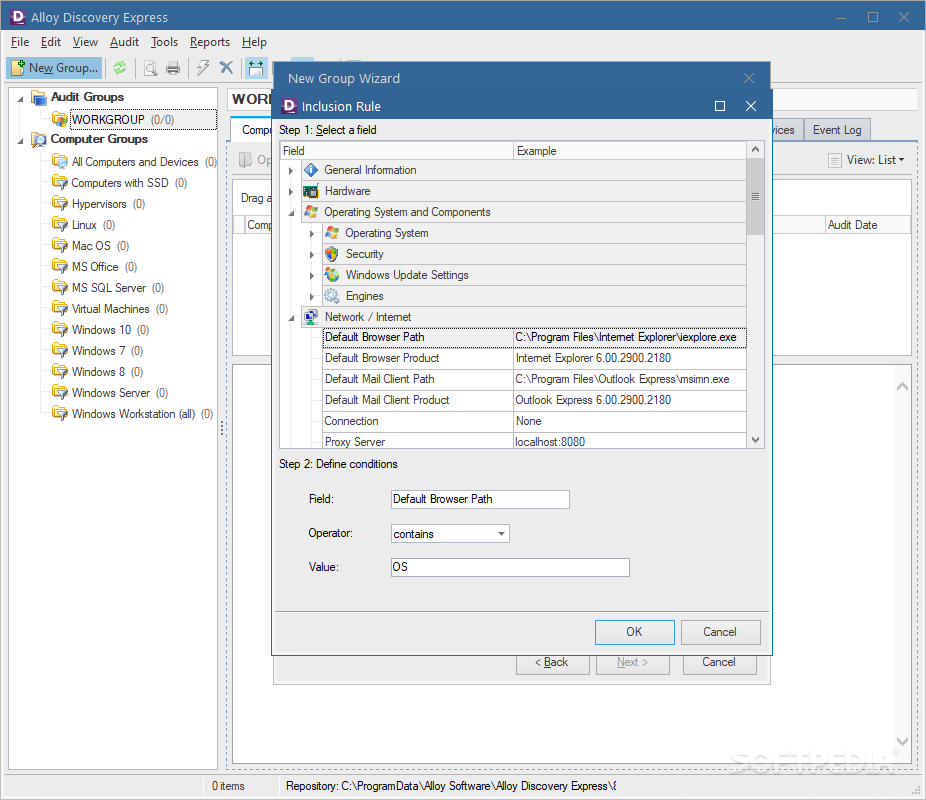Click the field list scrollbar up arrow
Viewport: 926px width, 800px height.
[x=755, y=150]
